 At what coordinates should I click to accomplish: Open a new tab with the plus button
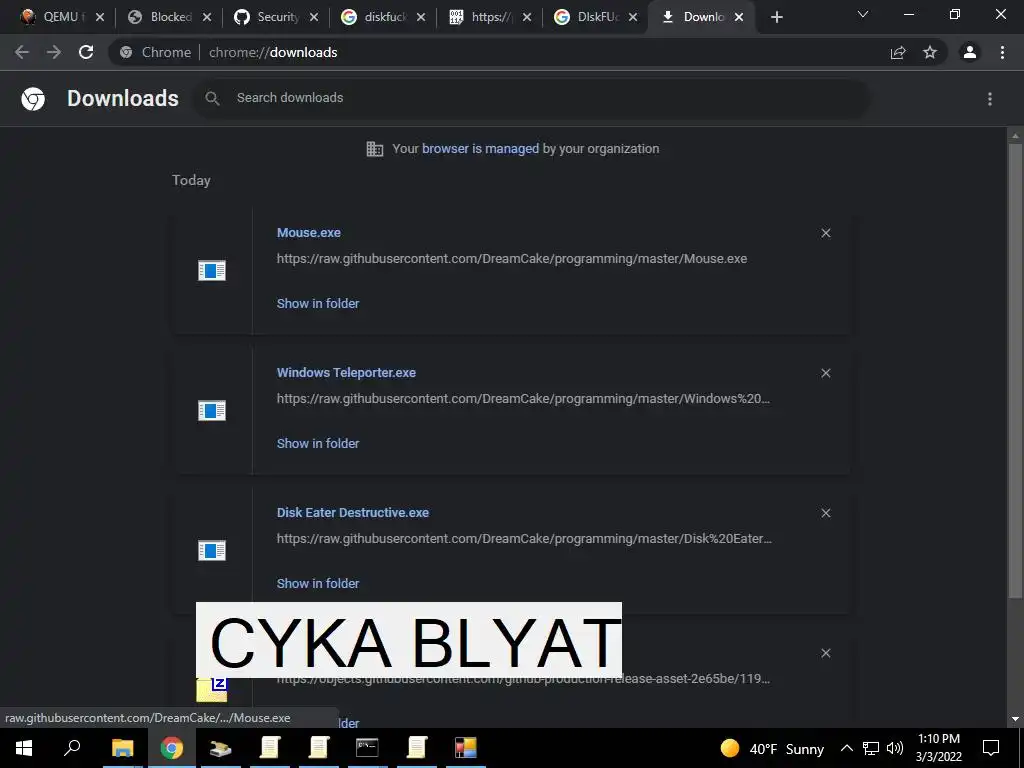click(x=776, y=17)
